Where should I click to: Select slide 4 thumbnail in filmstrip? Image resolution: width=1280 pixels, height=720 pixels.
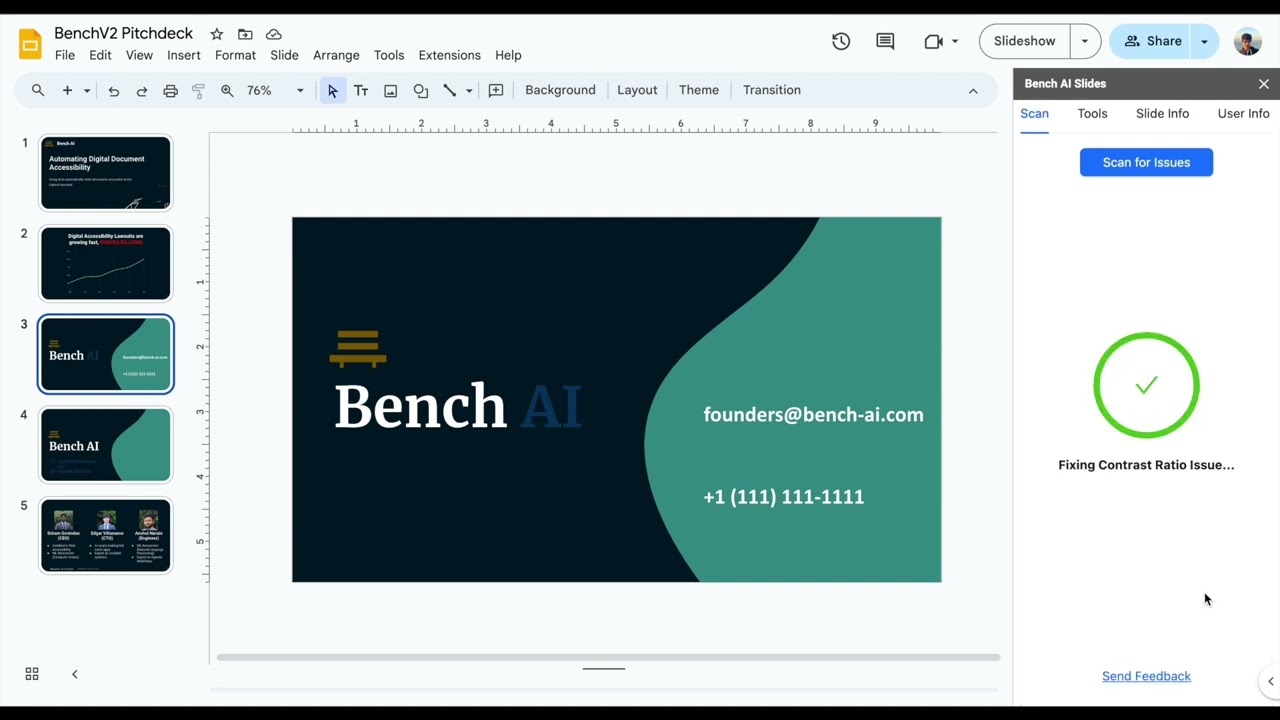pyautogui.click(x=106, y=445)
